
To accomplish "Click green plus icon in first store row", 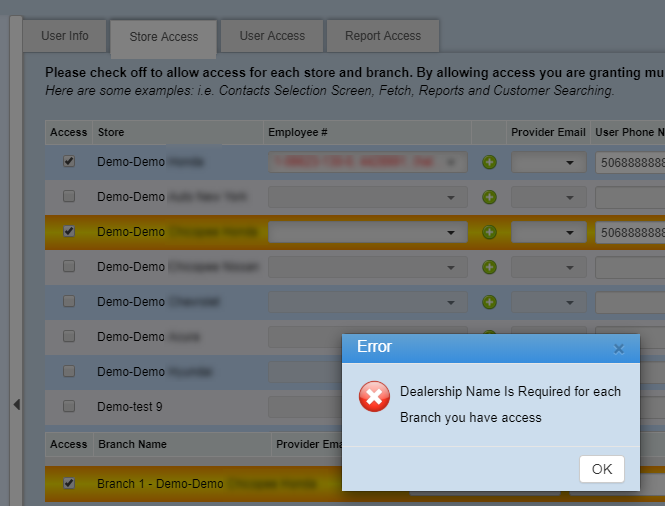I will click(489, 162).
